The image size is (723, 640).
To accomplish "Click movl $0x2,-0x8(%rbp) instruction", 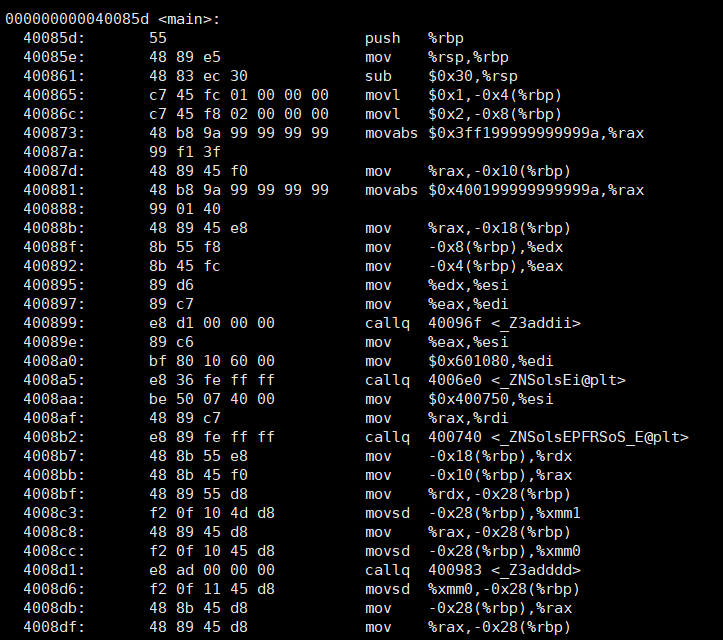I will click(463, 114).
